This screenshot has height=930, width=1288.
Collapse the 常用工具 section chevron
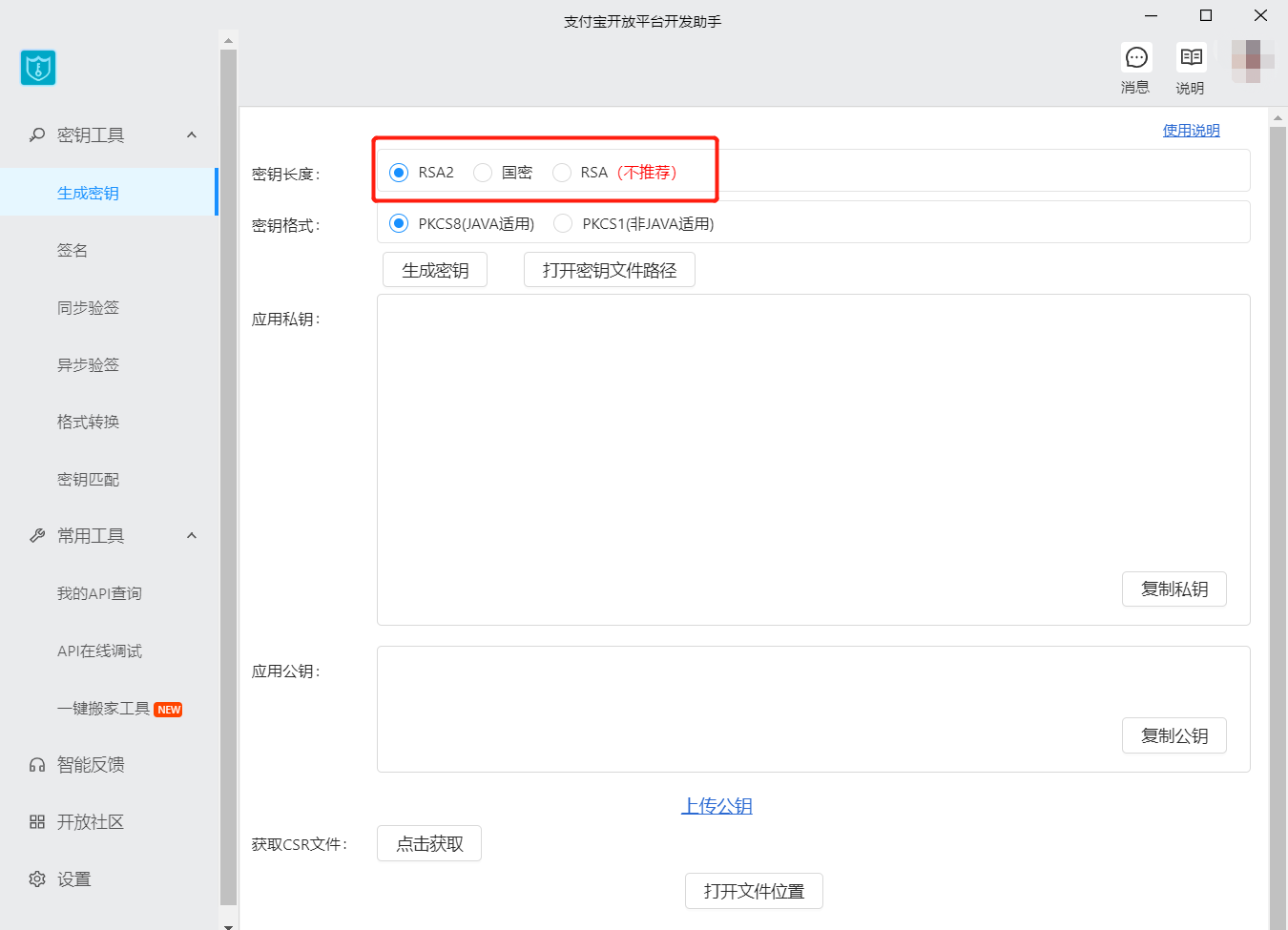pyautogui.click(x=192, y=535)
